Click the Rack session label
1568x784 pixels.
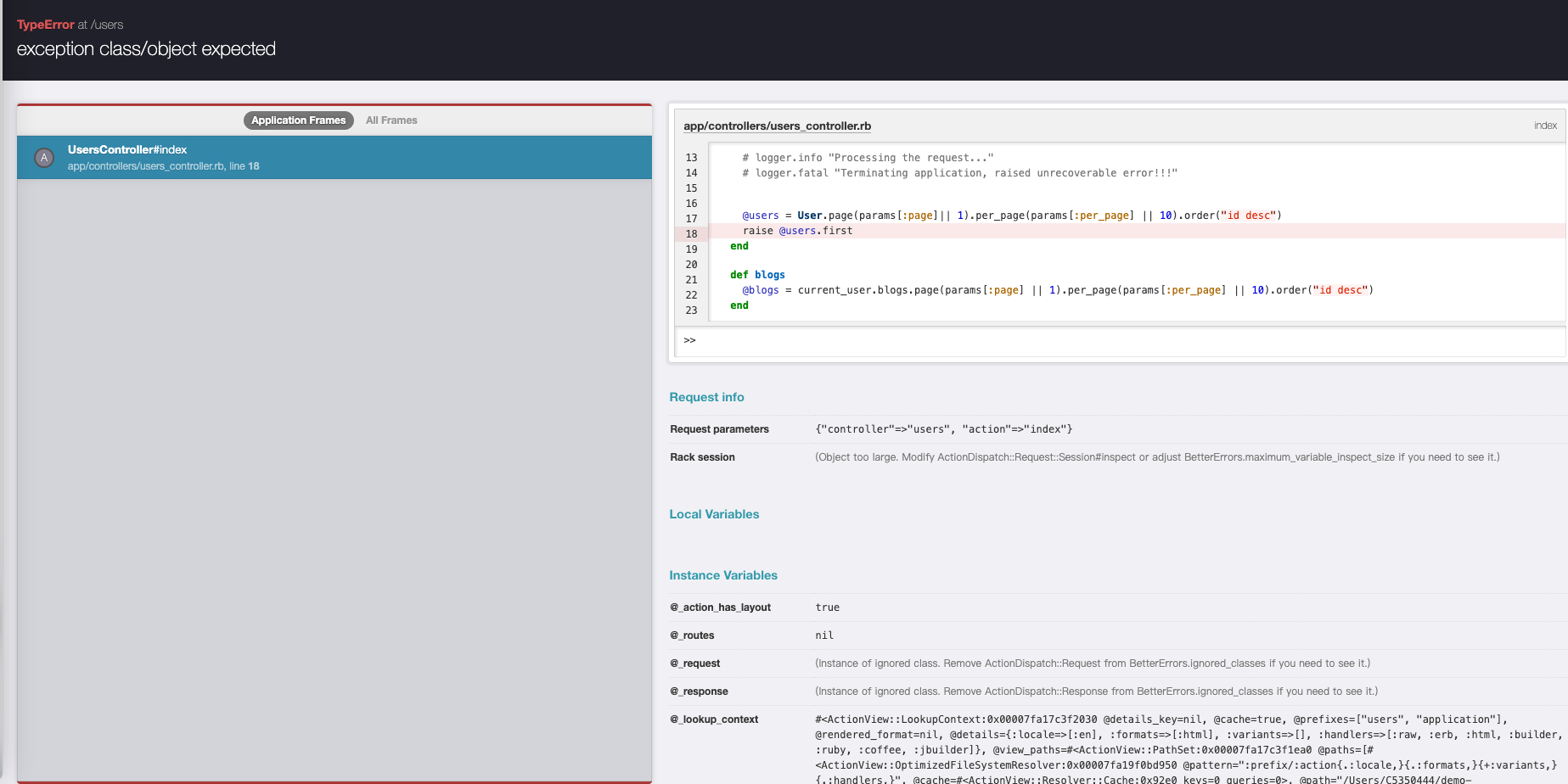click(702, 457)
